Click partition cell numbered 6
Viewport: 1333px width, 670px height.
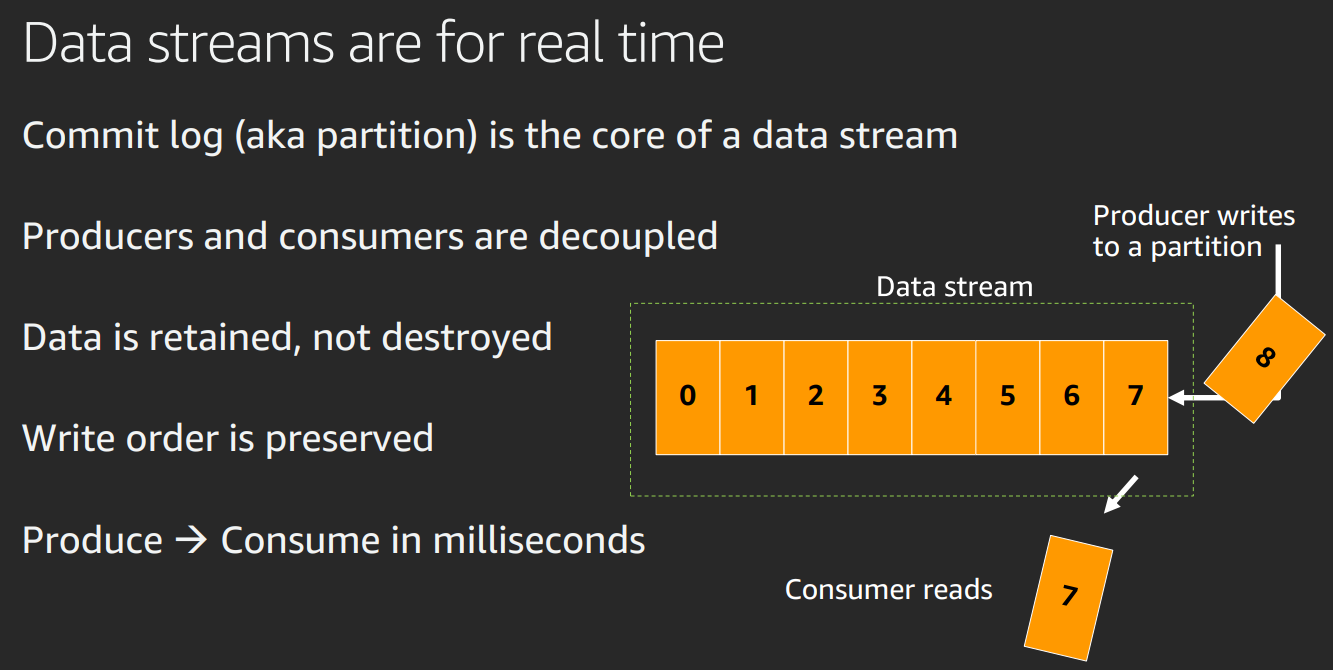(x=1072, y=397)
